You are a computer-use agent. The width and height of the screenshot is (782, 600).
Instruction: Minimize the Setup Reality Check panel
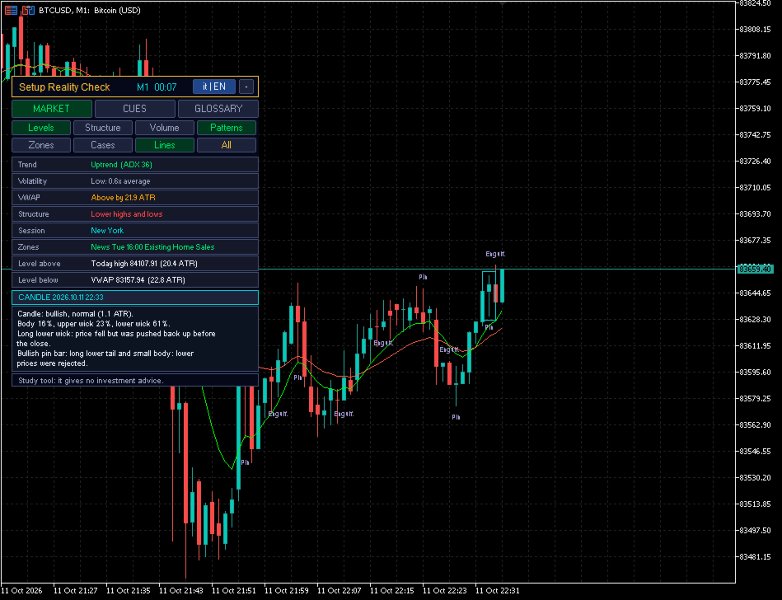pyautogui.click(x=246, y=87)
